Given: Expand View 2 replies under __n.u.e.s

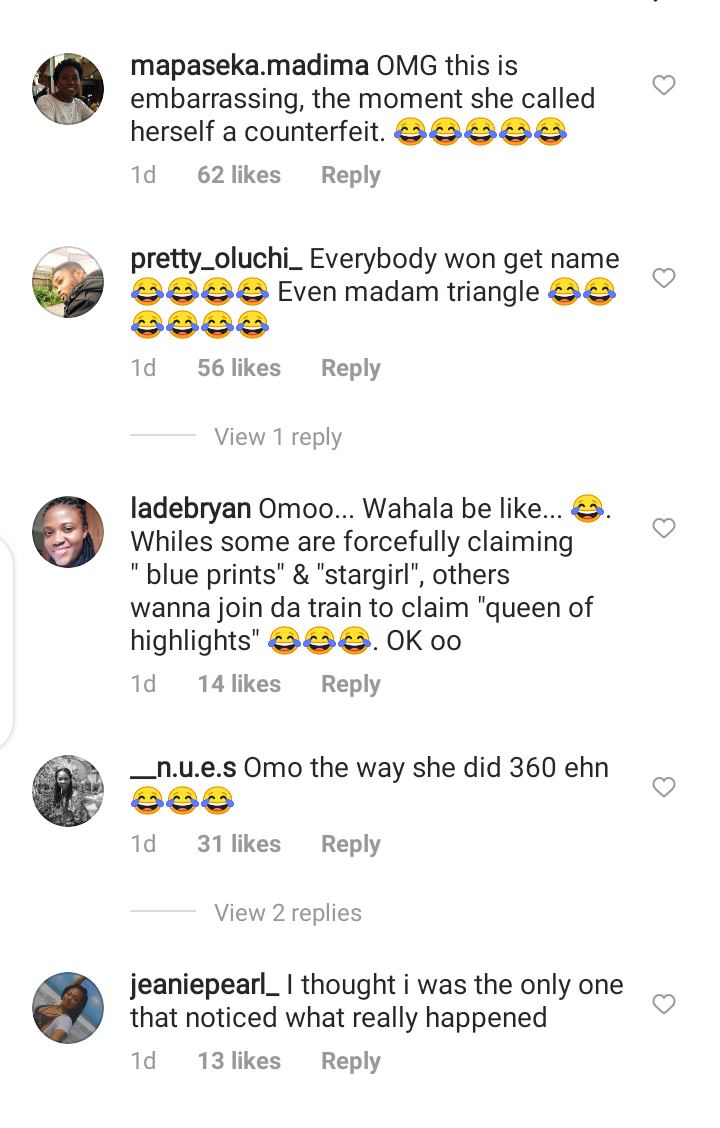Looking at the screenshot, I should [x=288, y=912].
